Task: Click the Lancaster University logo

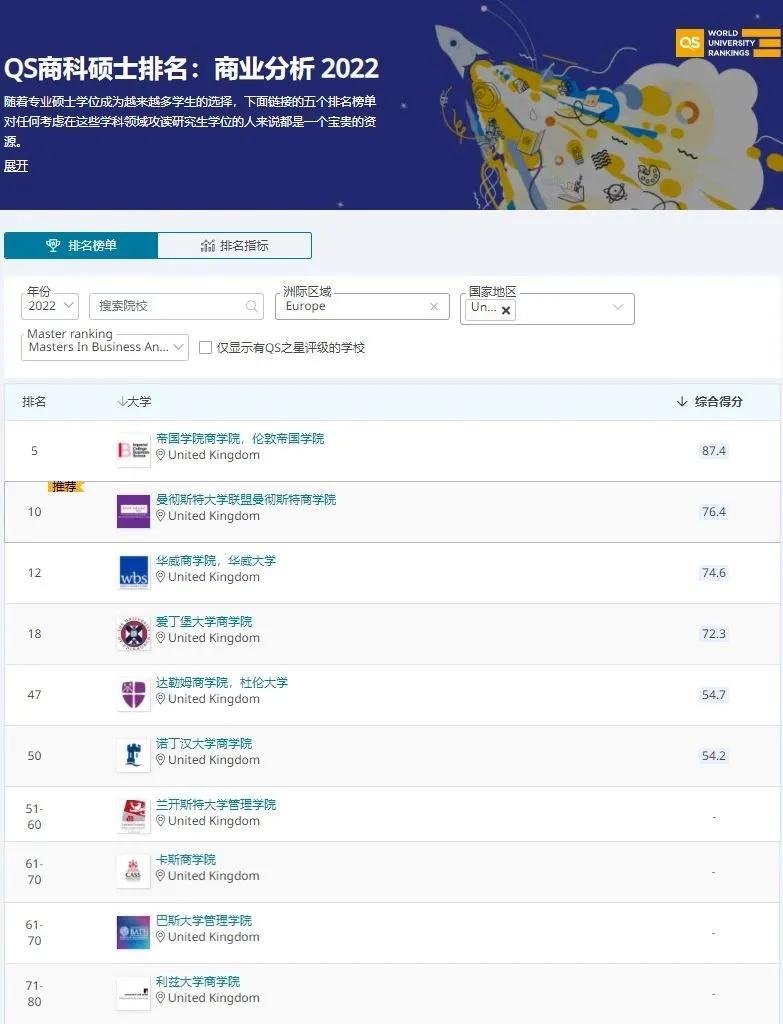Action: point(133,816)
